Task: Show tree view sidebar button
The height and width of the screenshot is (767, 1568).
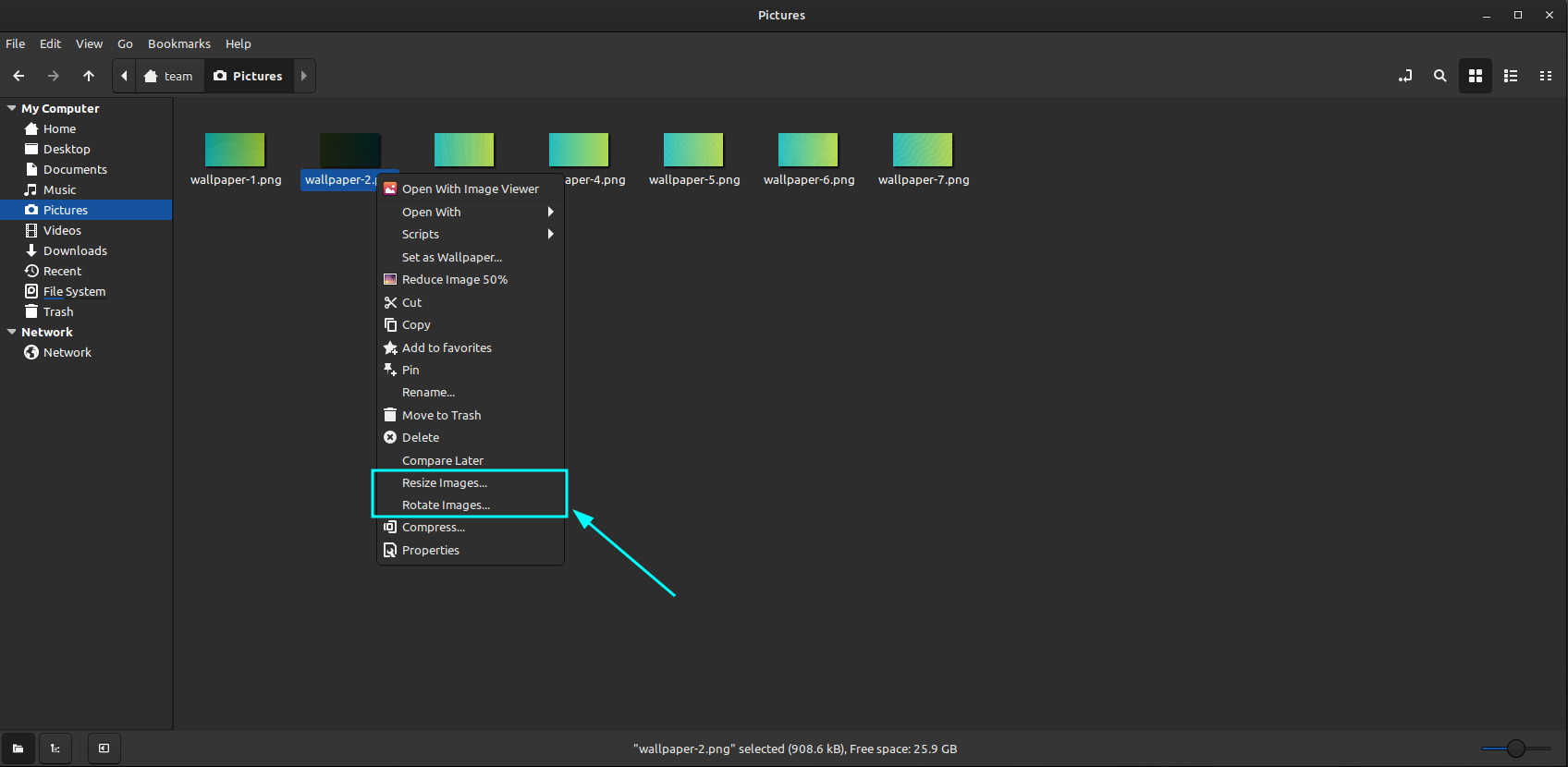Action: (x=55, y=749)
